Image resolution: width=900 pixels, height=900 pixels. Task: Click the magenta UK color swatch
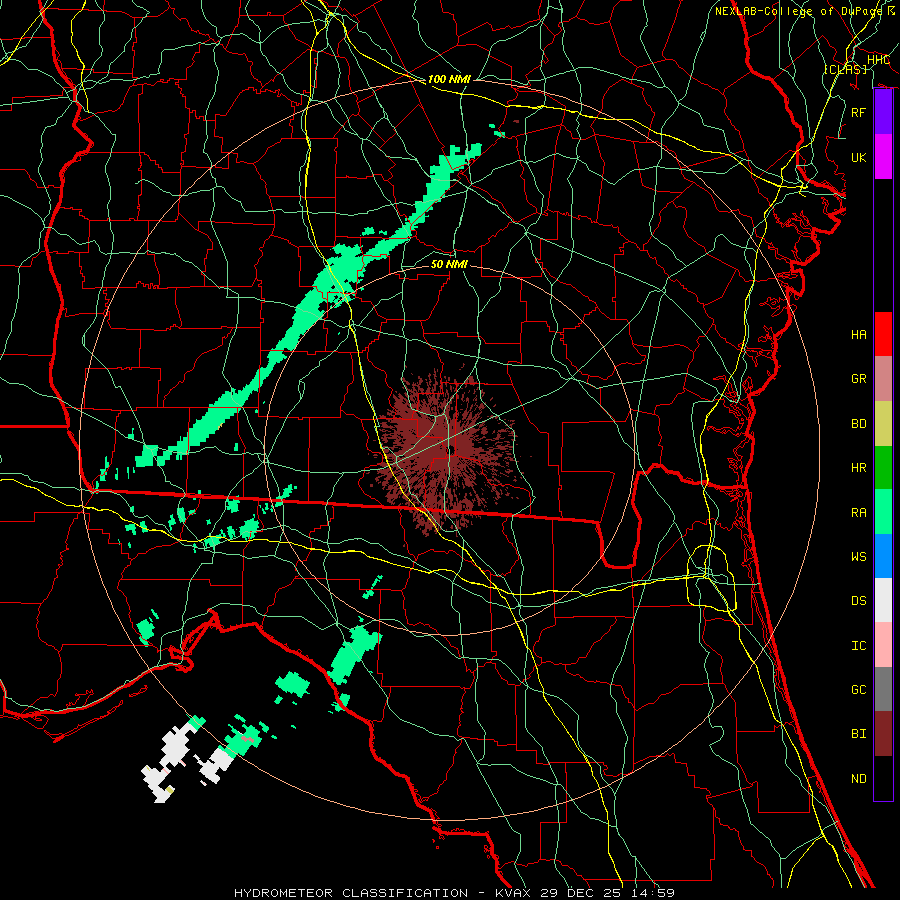point(883,157)
